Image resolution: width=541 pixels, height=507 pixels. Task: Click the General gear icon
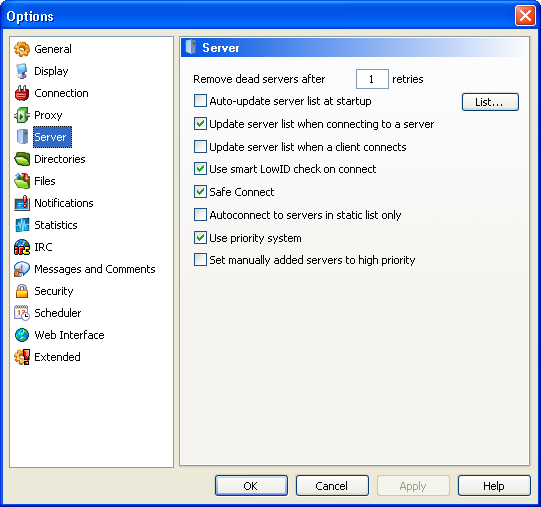point(22,49)
